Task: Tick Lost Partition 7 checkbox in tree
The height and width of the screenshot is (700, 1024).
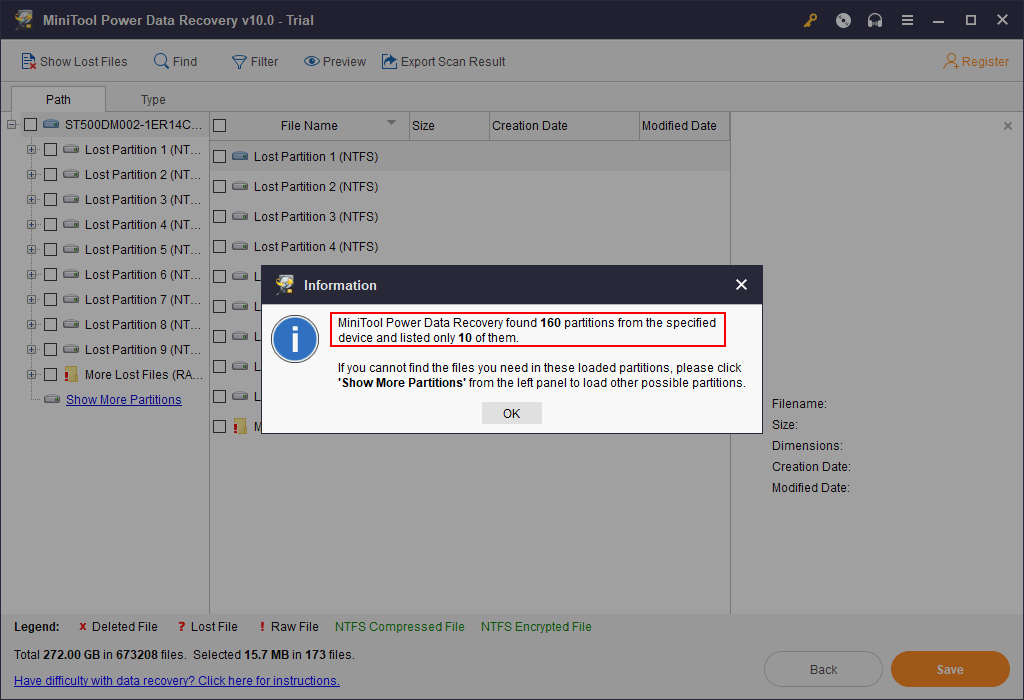Action: [x=50, y=300]
